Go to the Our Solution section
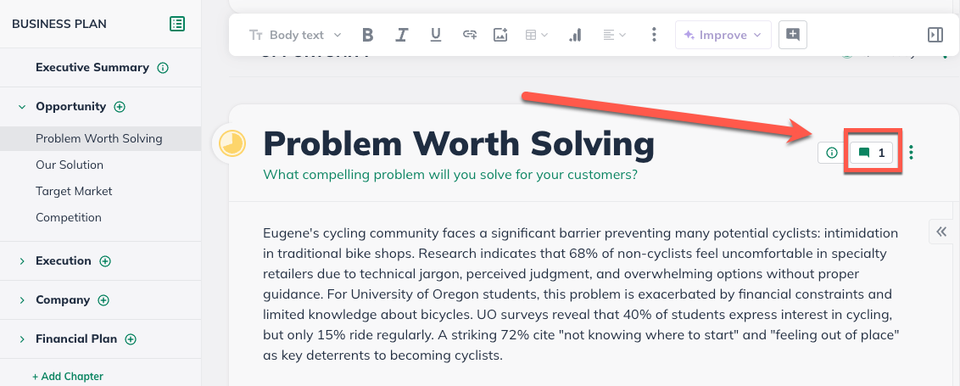 tap(69, 165)
